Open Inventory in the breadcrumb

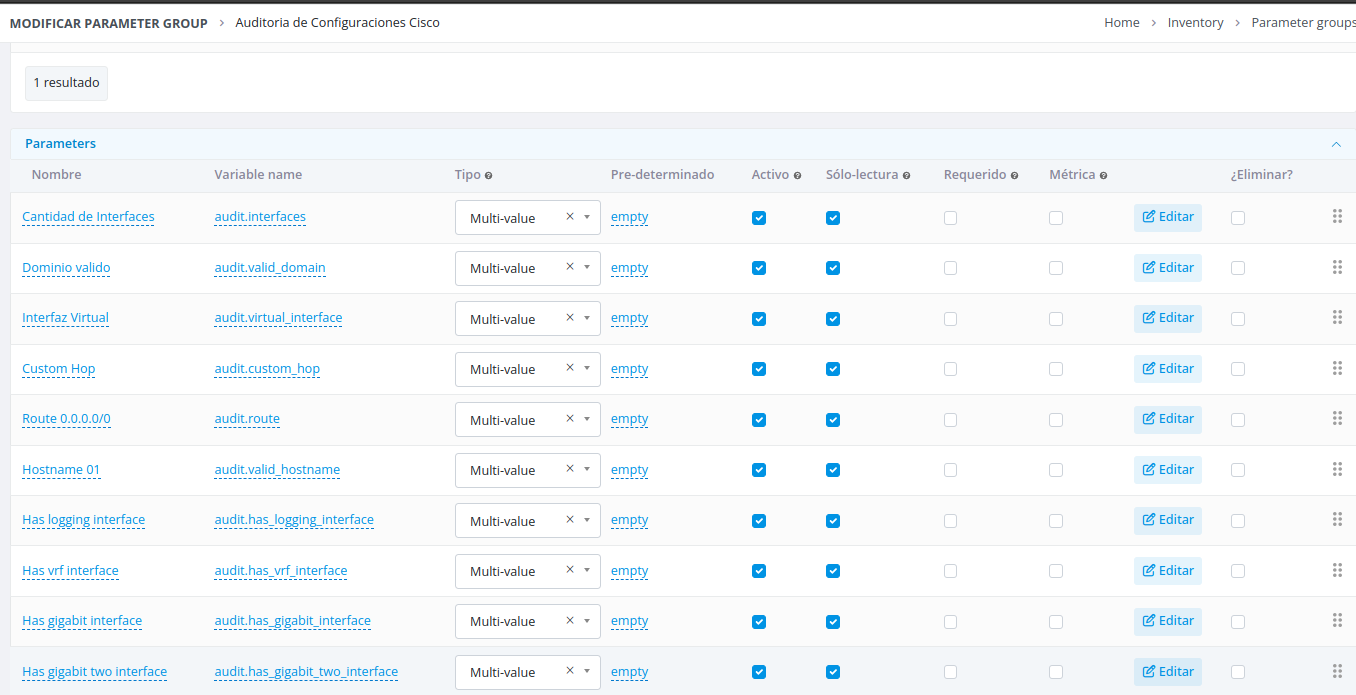pos(1195,22)
